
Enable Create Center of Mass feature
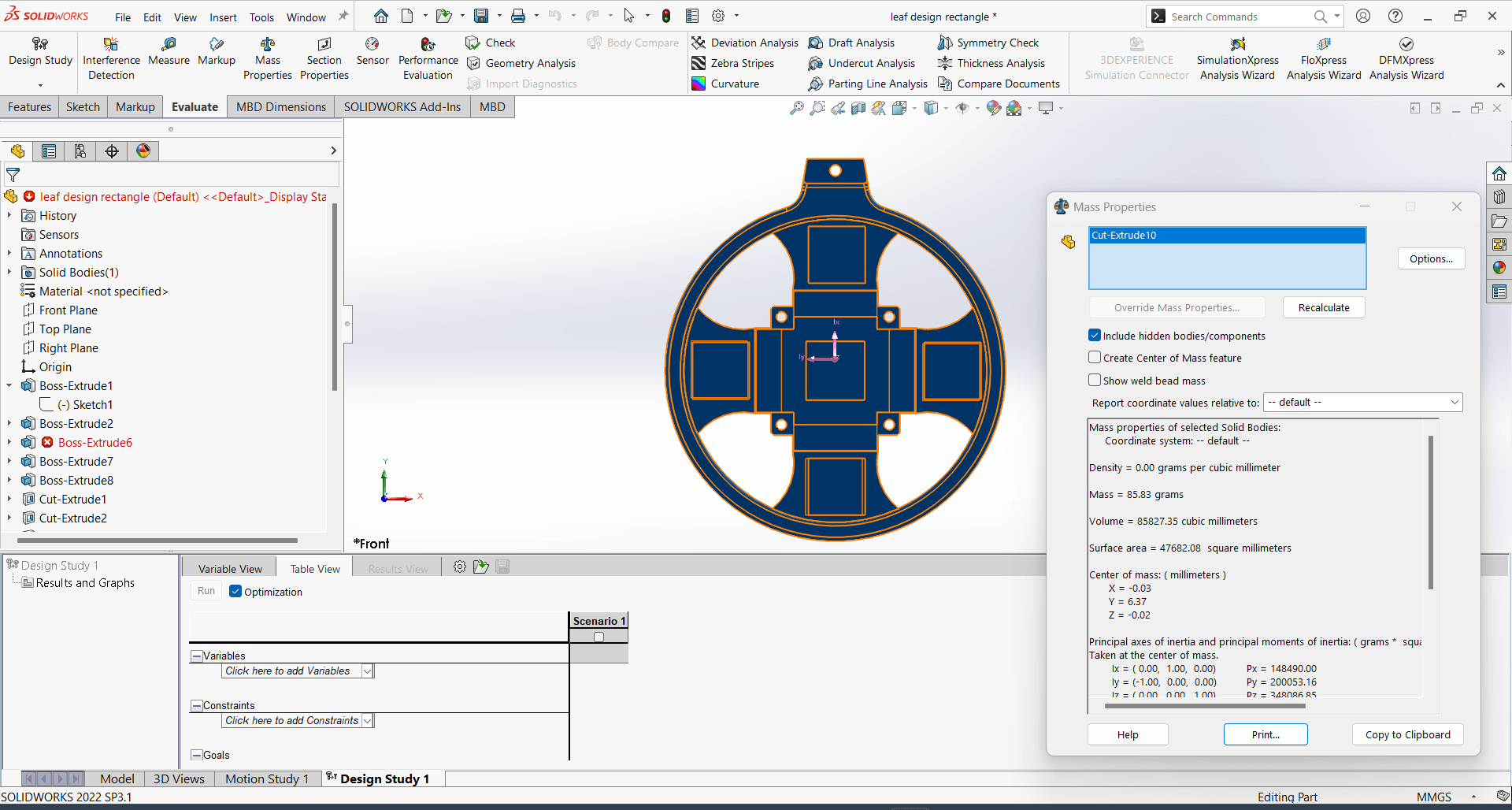pos(1095,357)
